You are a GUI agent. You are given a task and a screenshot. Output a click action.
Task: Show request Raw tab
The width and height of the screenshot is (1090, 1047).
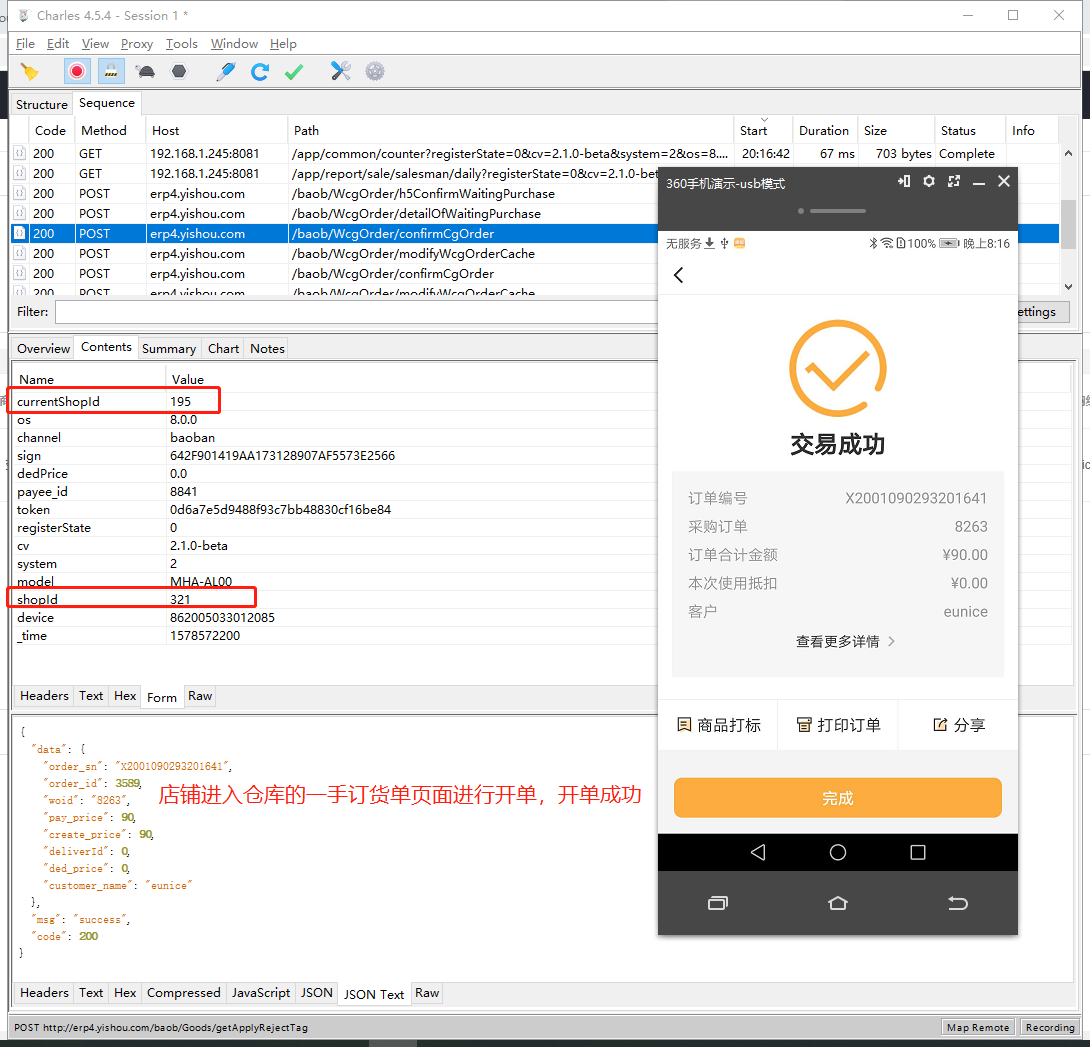[200, 696]
